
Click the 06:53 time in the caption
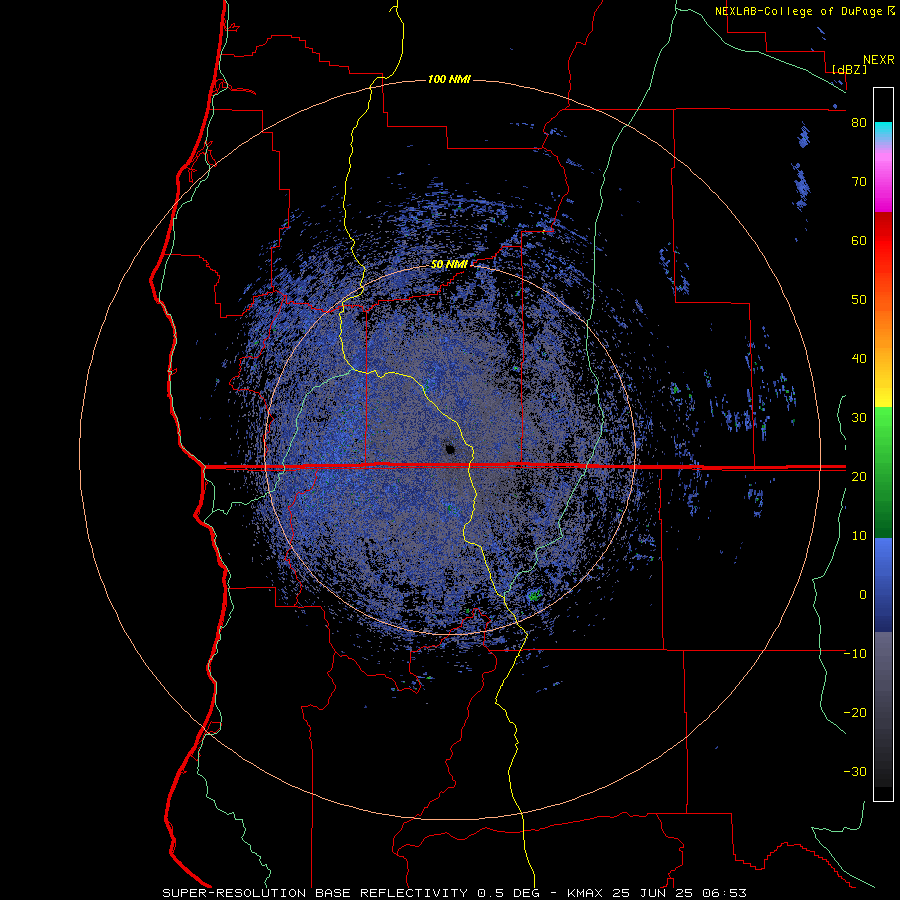[727, 893]
